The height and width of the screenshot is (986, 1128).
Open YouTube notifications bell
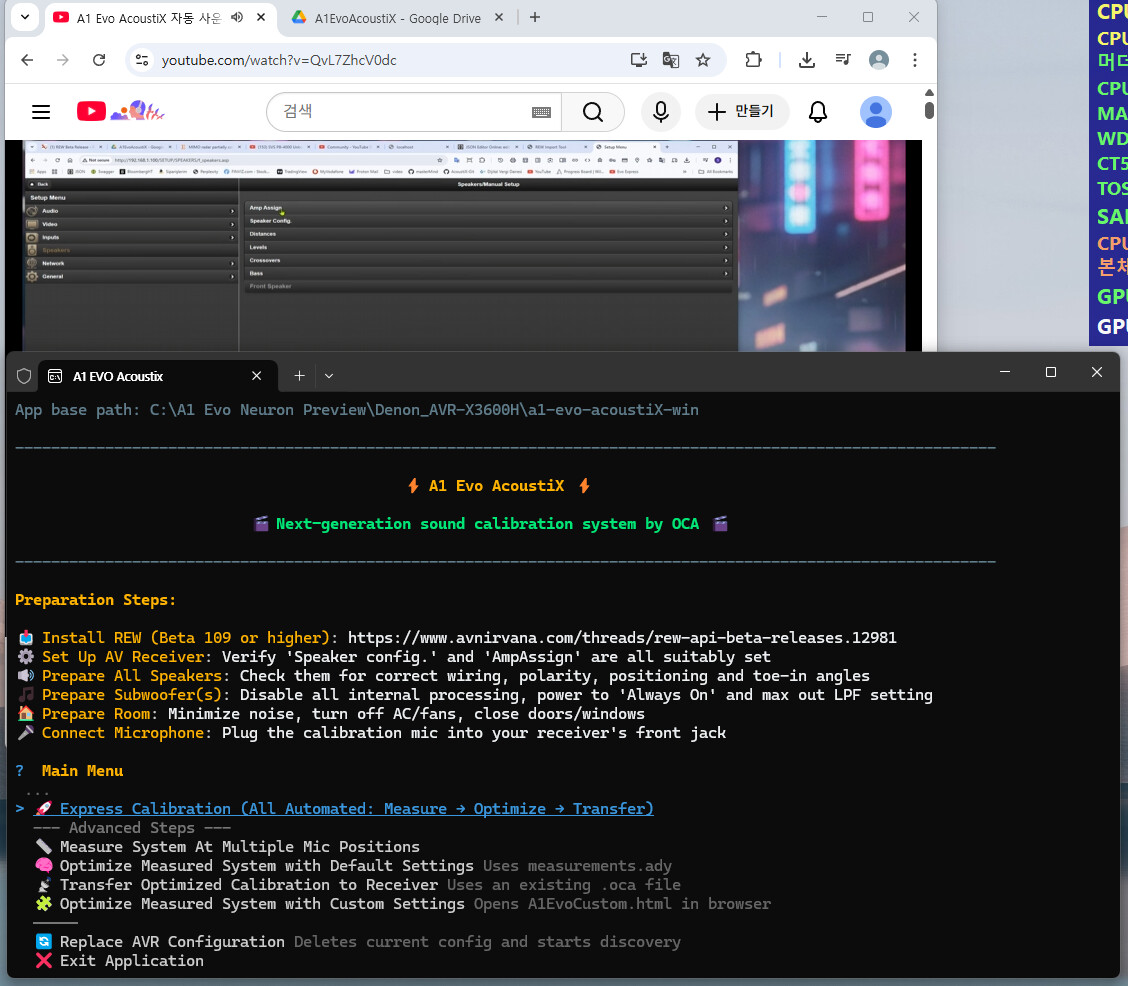(818, 112)
